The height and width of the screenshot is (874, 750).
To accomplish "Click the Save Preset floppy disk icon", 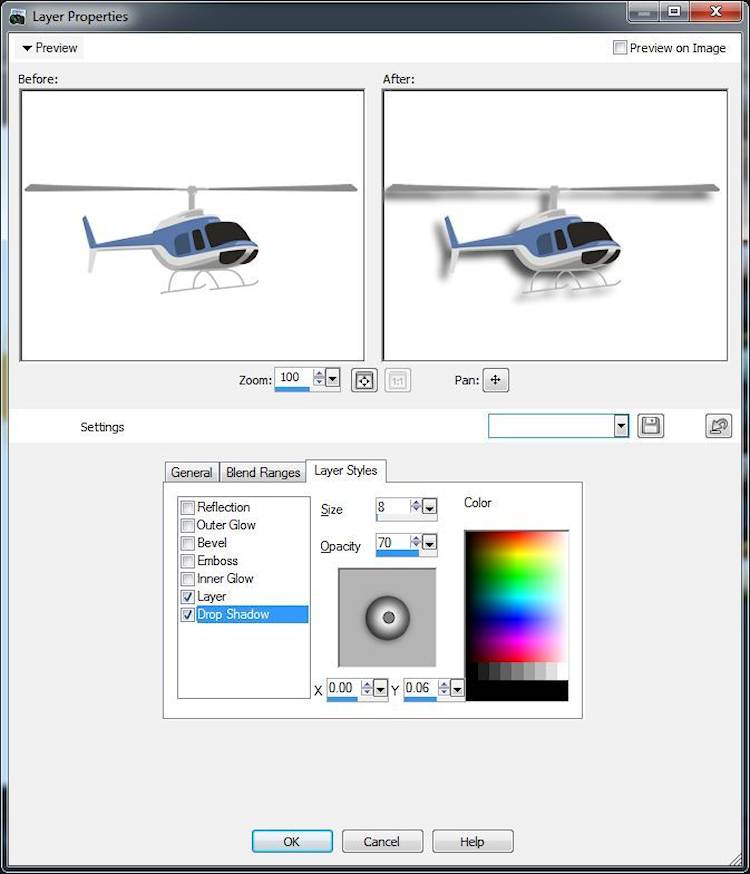I will (x=650, y=426).
